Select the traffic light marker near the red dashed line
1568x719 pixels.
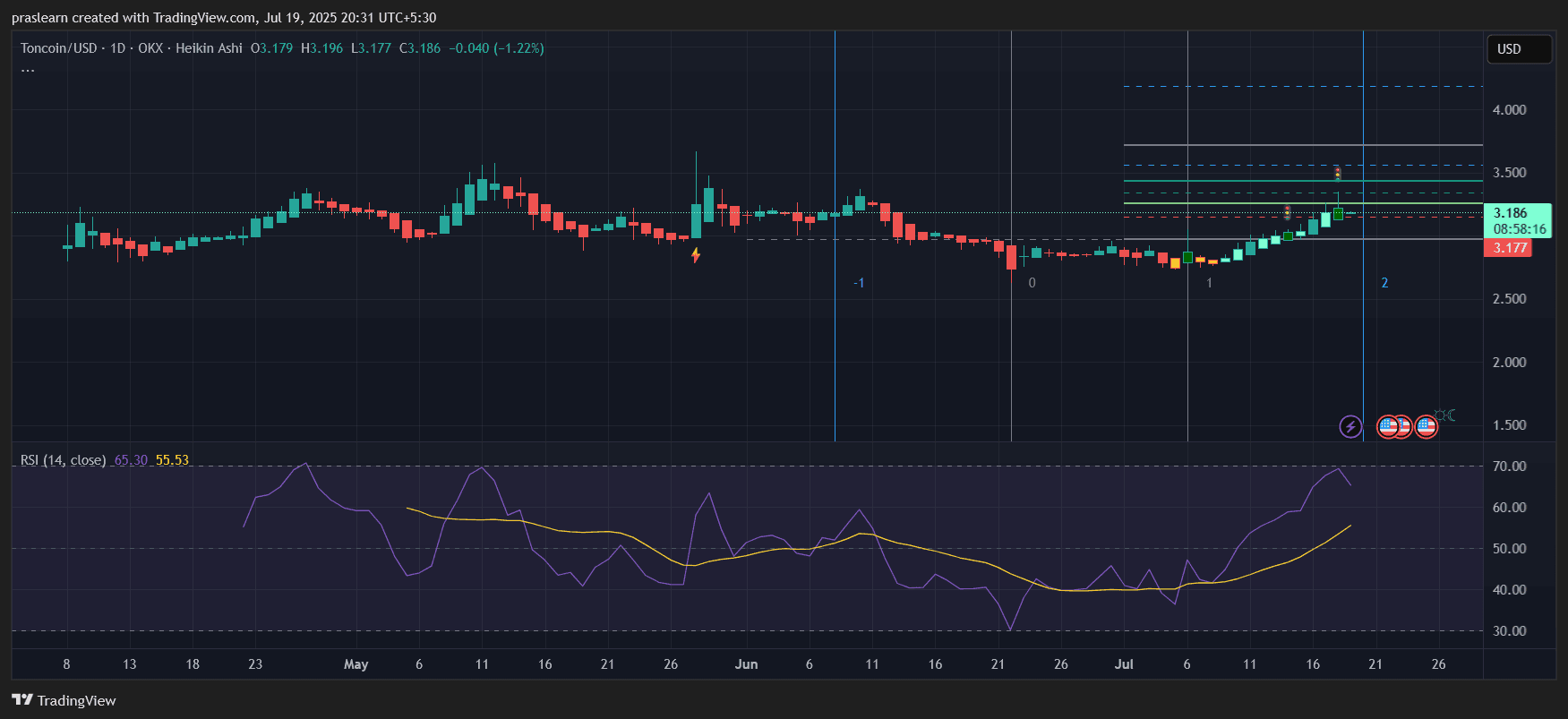coord(1287,212)
